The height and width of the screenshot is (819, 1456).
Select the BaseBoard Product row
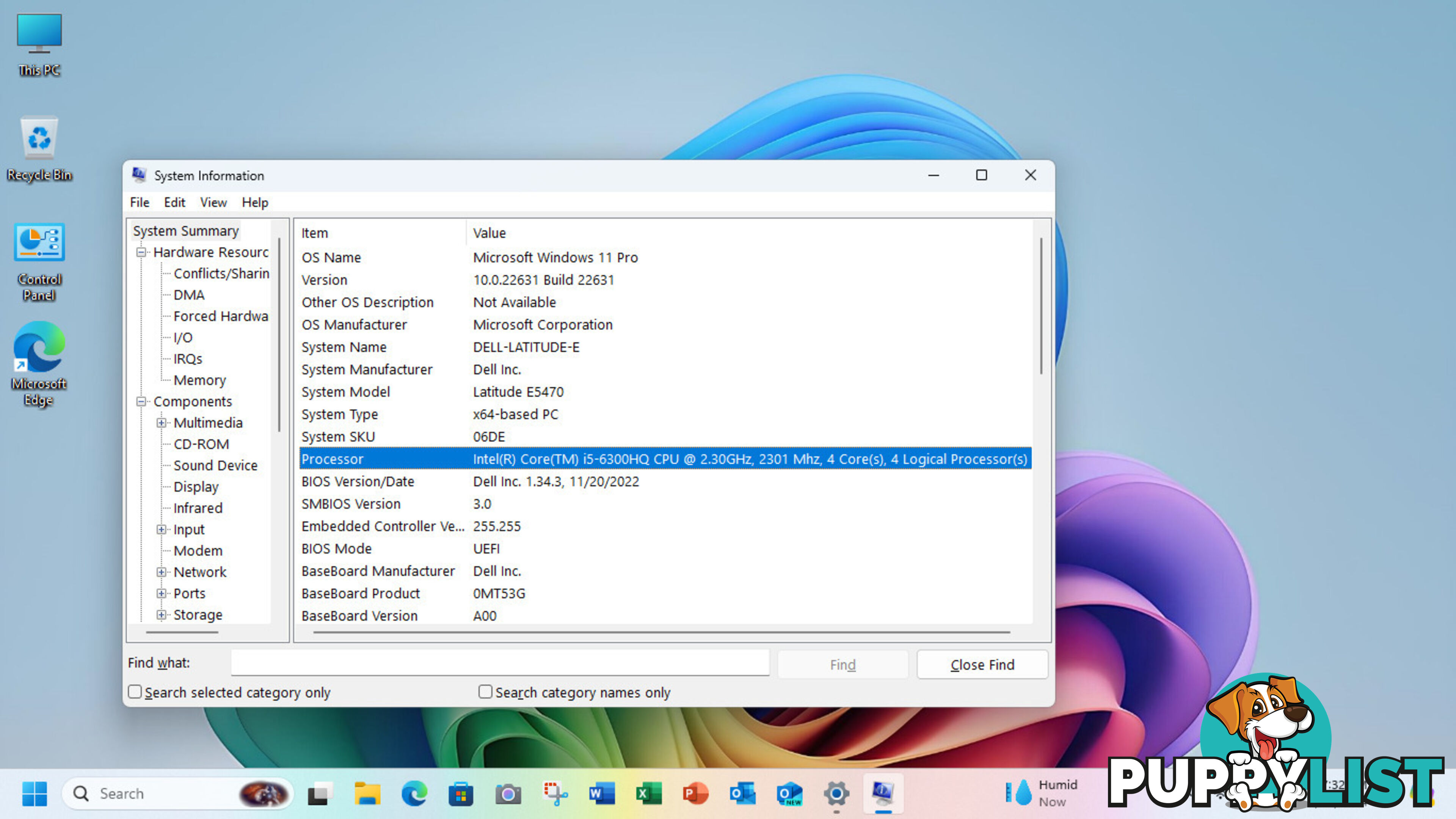tap(665, 593)
